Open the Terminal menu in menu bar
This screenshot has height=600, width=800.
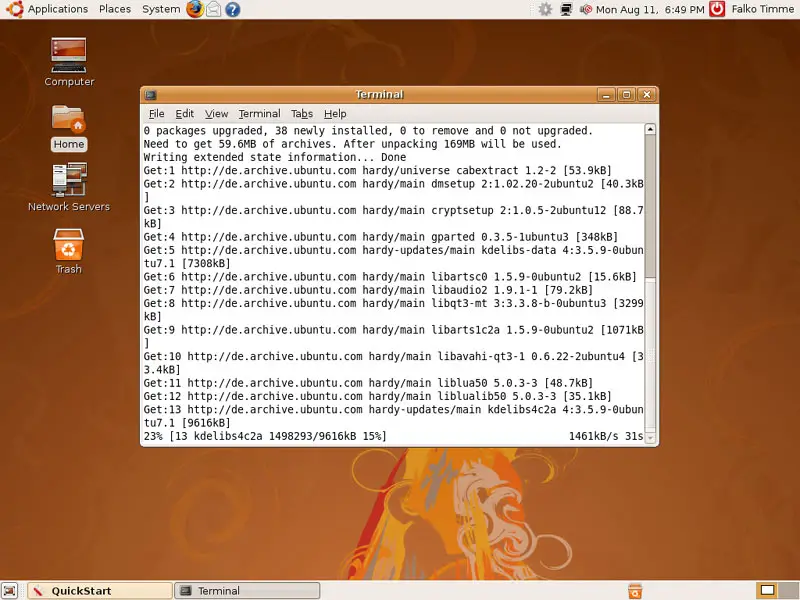[259, 114]
